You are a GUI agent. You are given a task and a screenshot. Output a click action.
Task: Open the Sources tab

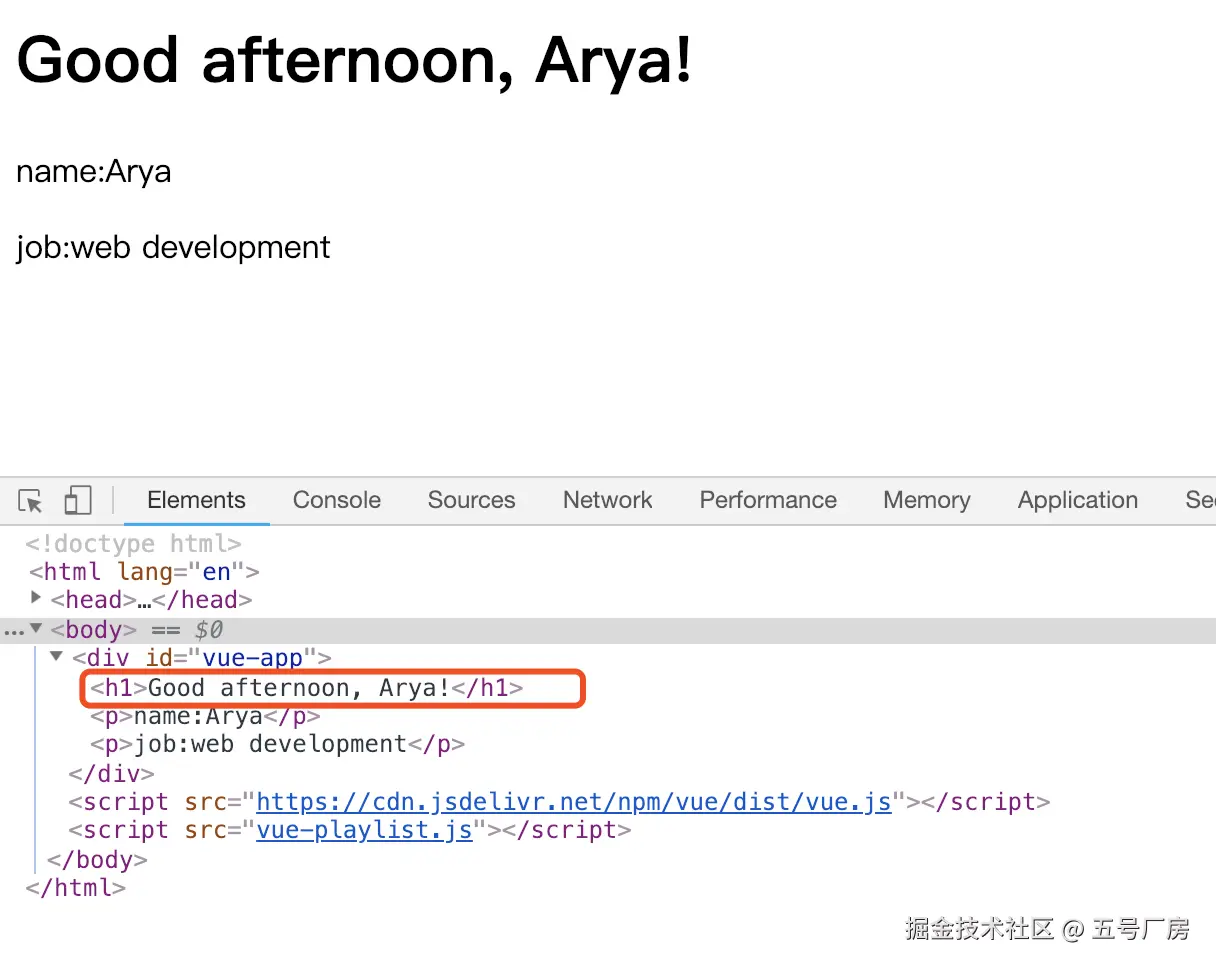coord(471,500)
